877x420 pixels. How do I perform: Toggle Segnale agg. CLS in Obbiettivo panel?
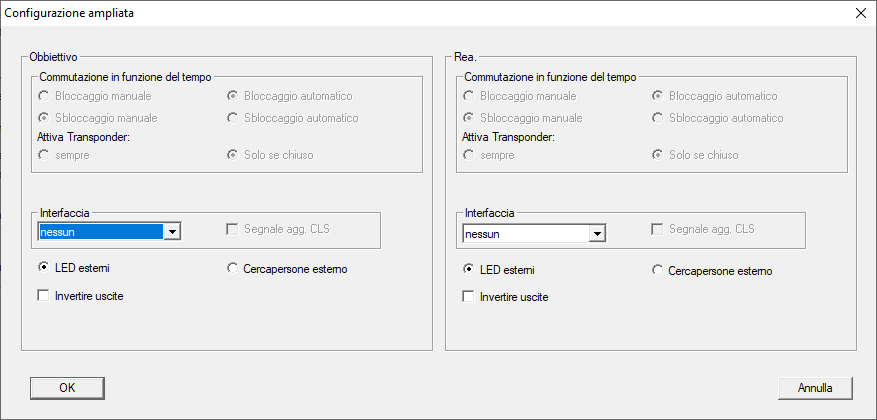pyautogui.click(x=233, y=229)
